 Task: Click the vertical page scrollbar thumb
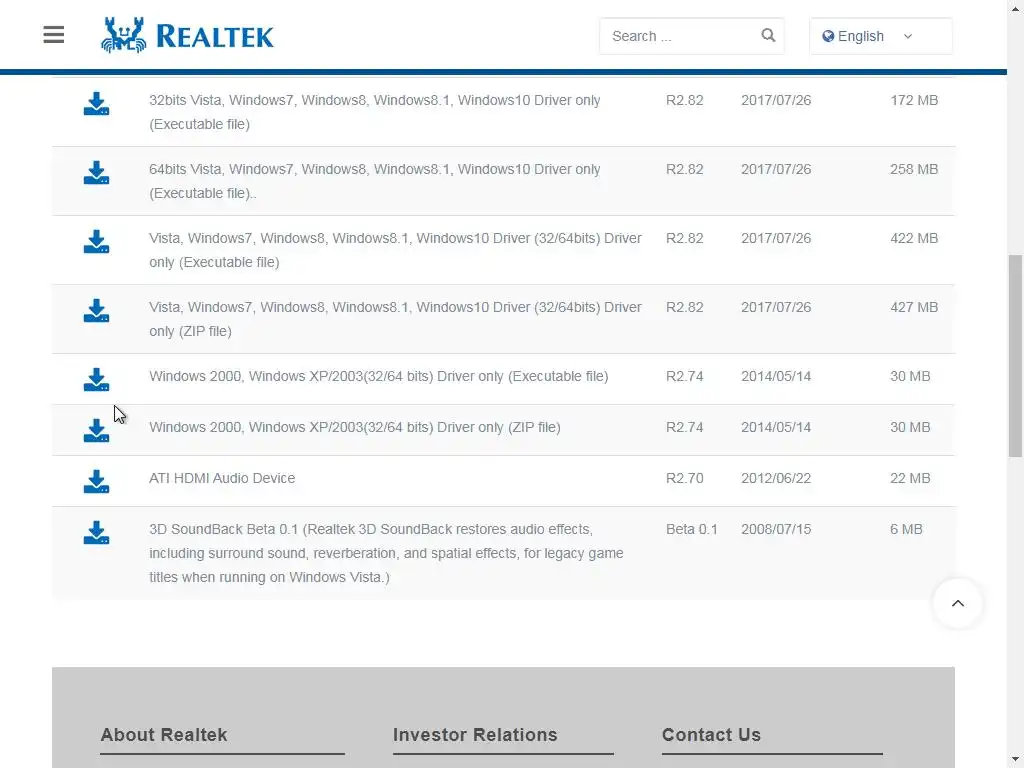1015,356
